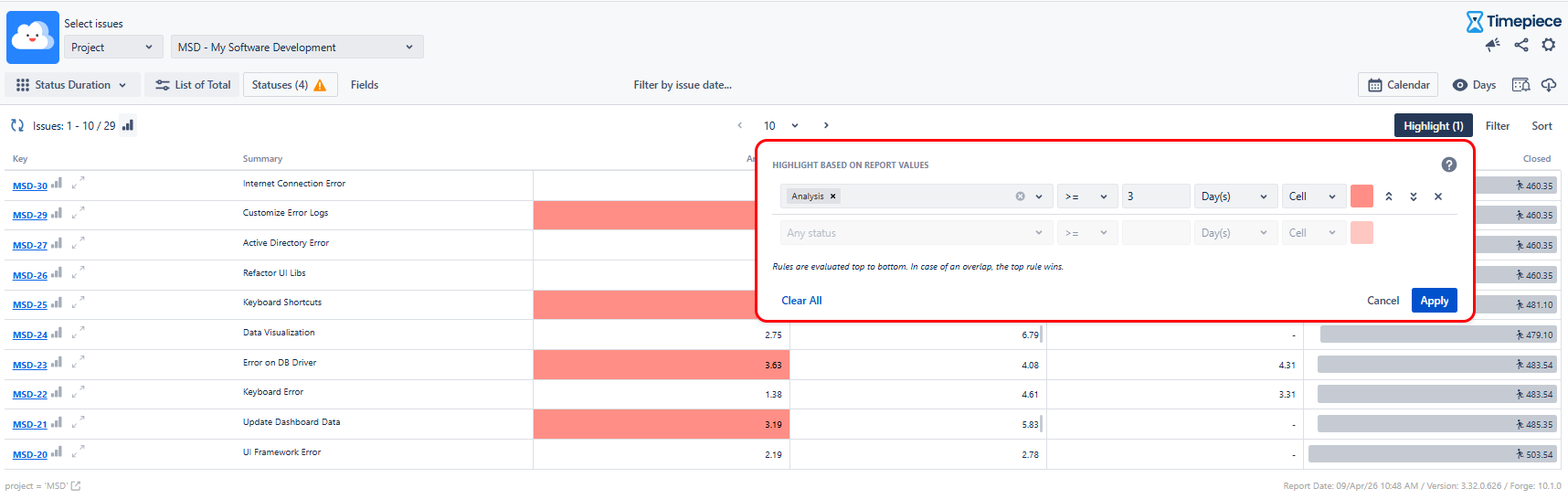Click the share icon under Timepiece

click(x=1521, y=45)
